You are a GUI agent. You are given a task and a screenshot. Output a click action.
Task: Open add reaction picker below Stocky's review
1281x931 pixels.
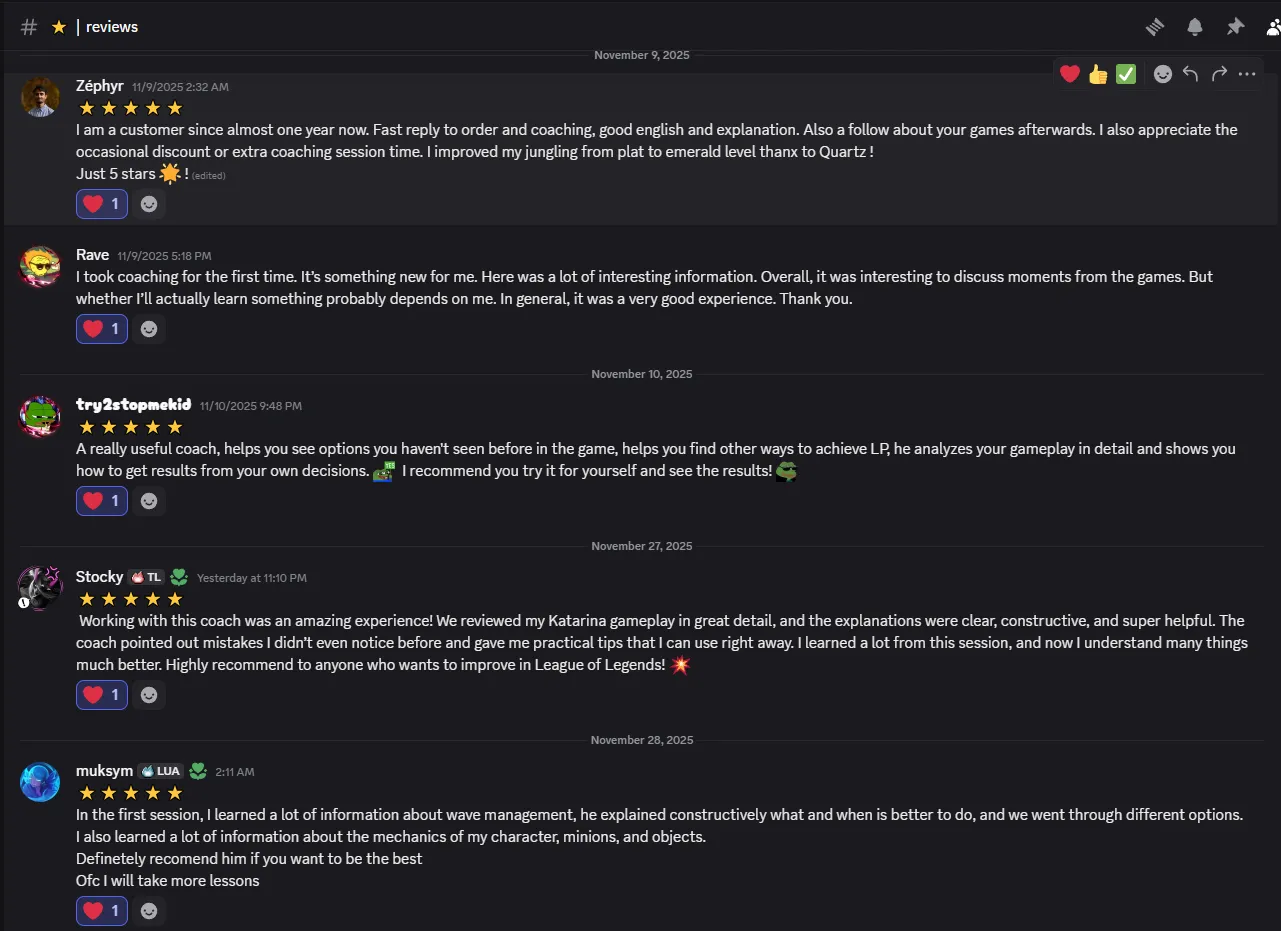(149, 695)
